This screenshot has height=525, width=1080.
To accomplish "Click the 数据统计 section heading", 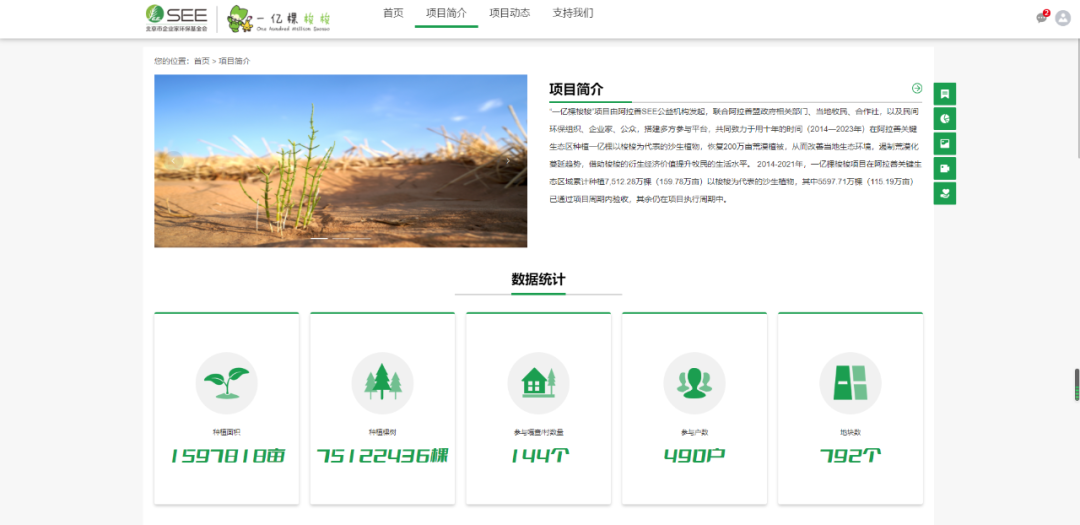I will (x=539, y=280).
